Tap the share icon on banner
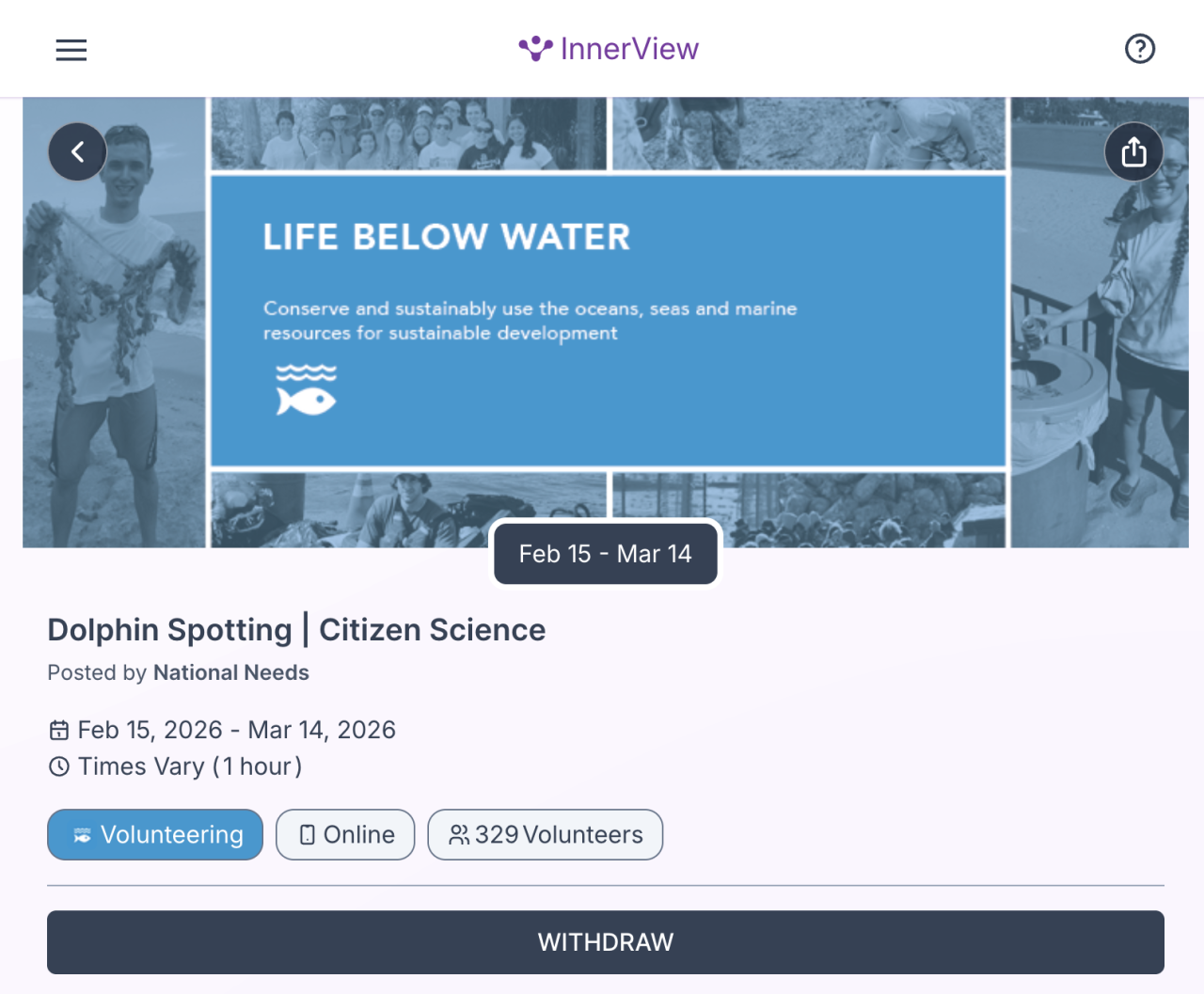The image size is (1204, 994). pyautogui.click(x=1133, y=151)
